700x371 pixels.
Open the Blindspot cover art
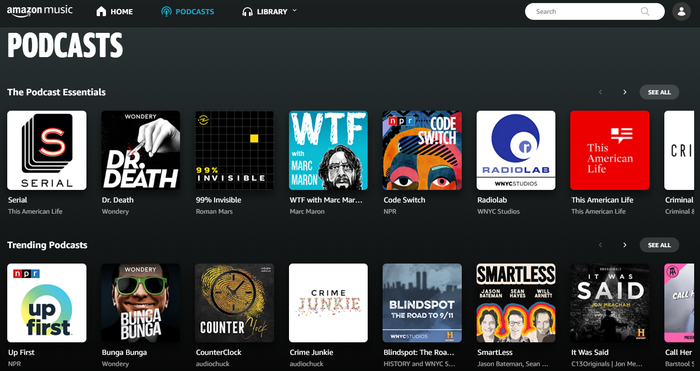coord(422,303)
